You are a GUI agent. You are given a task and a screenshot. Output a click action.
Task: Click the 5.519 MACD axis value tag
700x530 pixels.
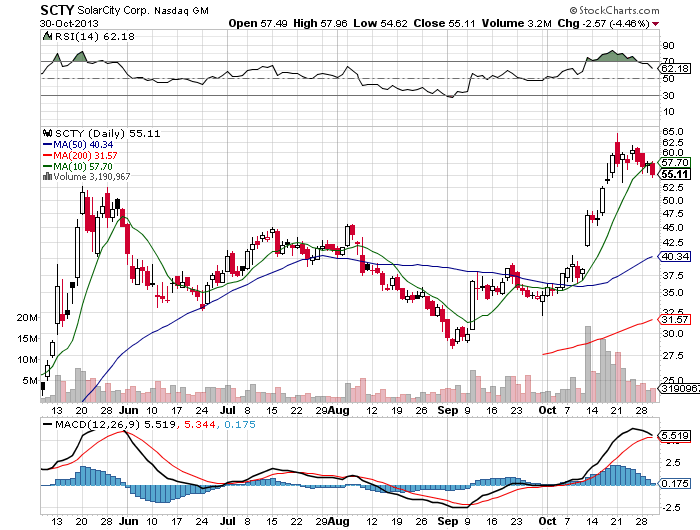[x=675, y=435]
